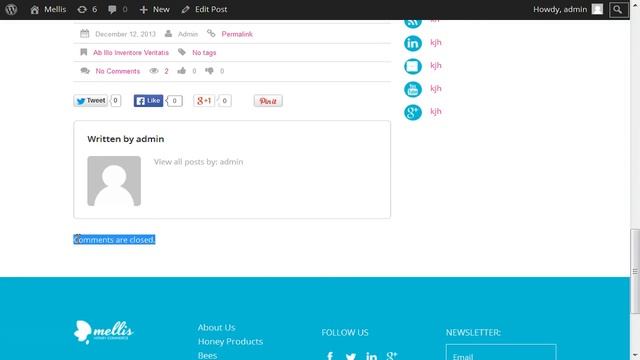Screen dimensions: 640x360
Task: Click the views eye icon
Action: (154, 71)
